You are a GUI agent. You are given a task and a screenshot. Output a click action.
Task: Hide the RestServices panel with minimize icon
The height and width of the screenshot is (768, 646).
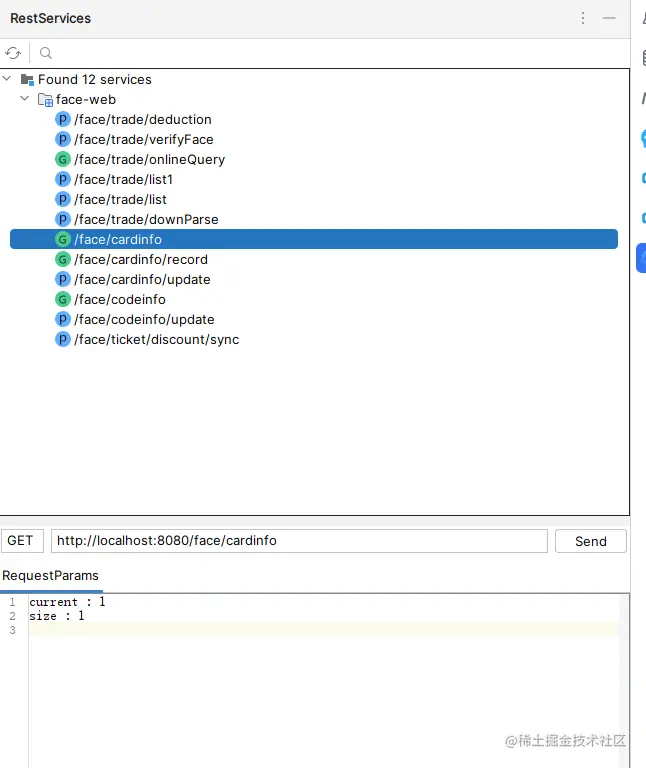609,18
